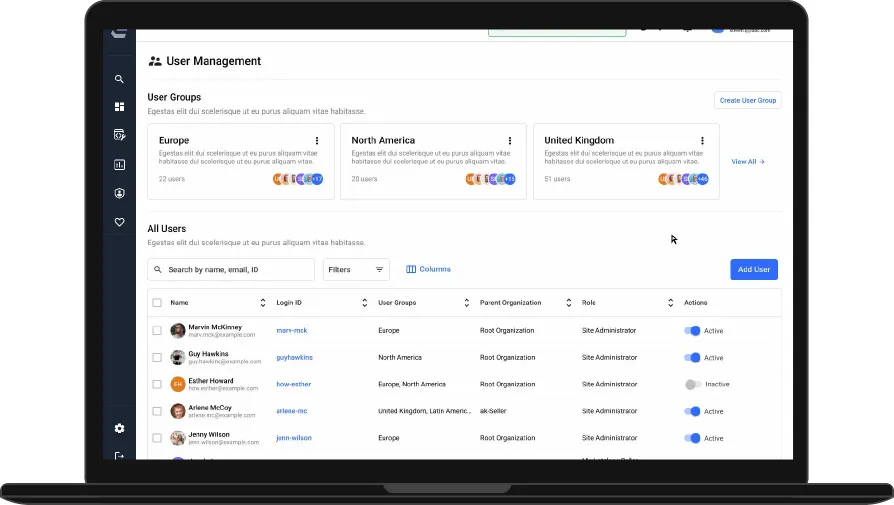Click '51 users' count on United Kingdom card

point(557,179)
